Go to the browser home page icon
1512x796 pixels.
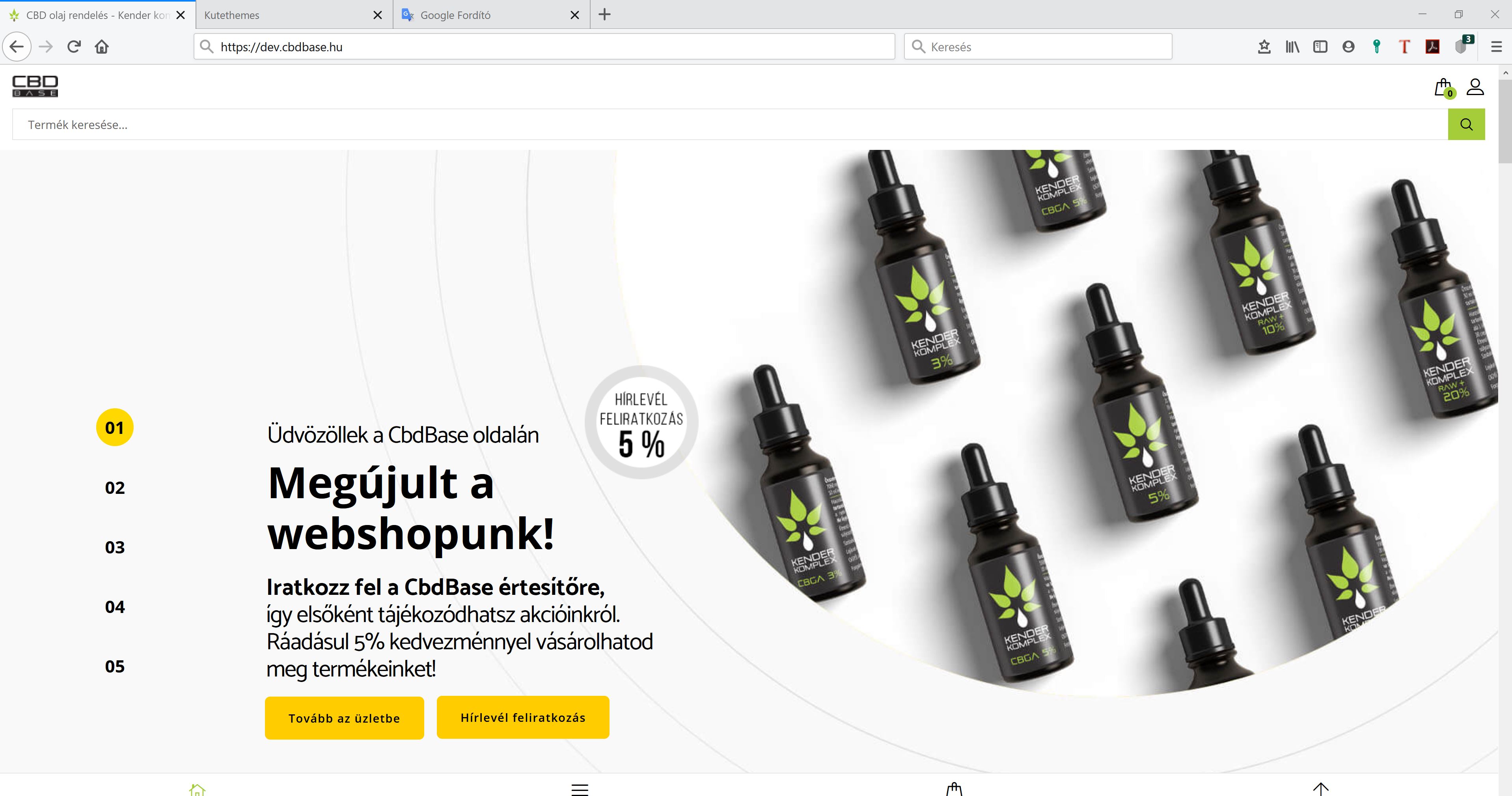click(102, 47)
